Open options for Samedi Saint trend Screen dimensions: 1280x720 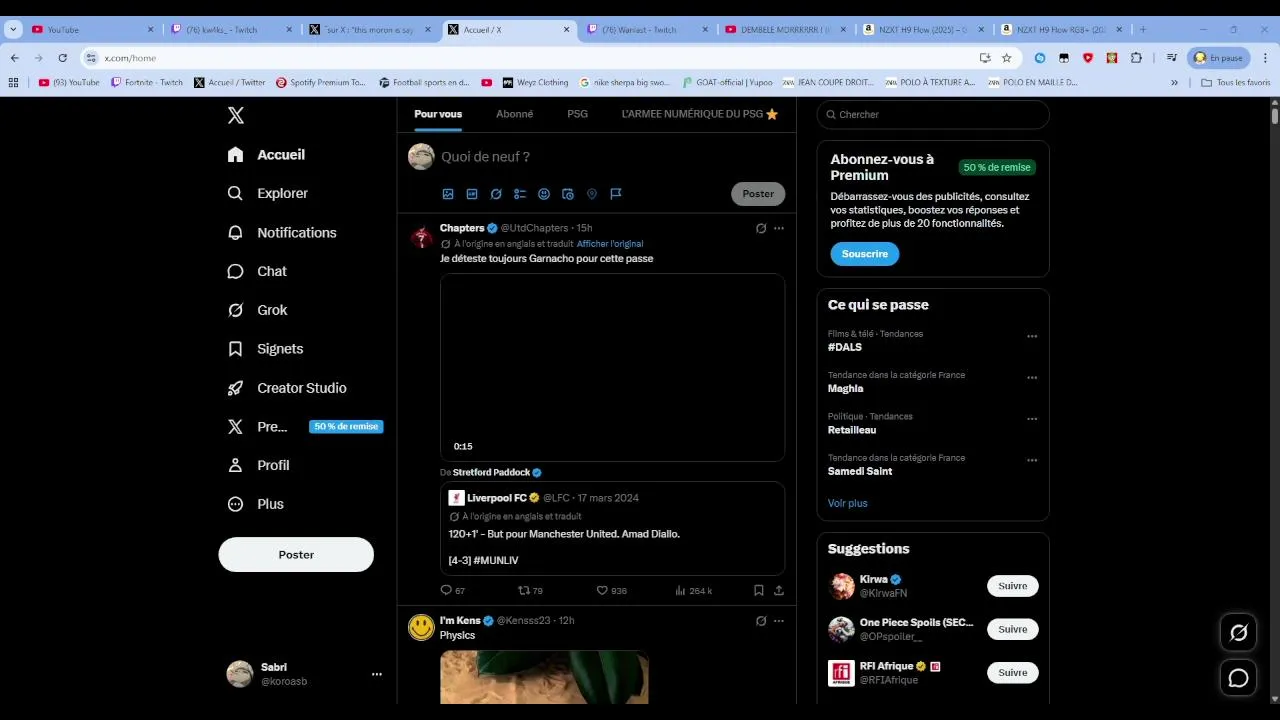click(x=1032, y=461)
